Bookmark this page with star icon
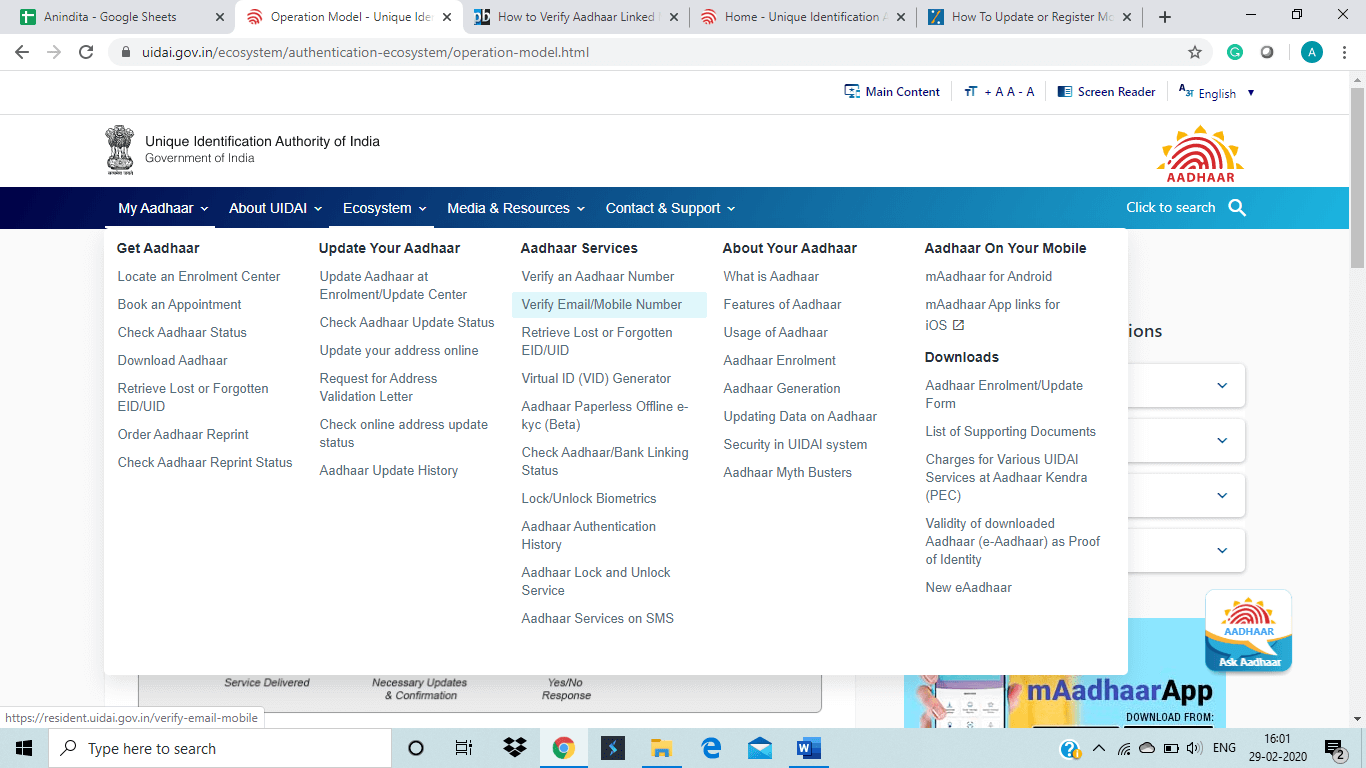 pyautogui.click(x=1195, y=52)
